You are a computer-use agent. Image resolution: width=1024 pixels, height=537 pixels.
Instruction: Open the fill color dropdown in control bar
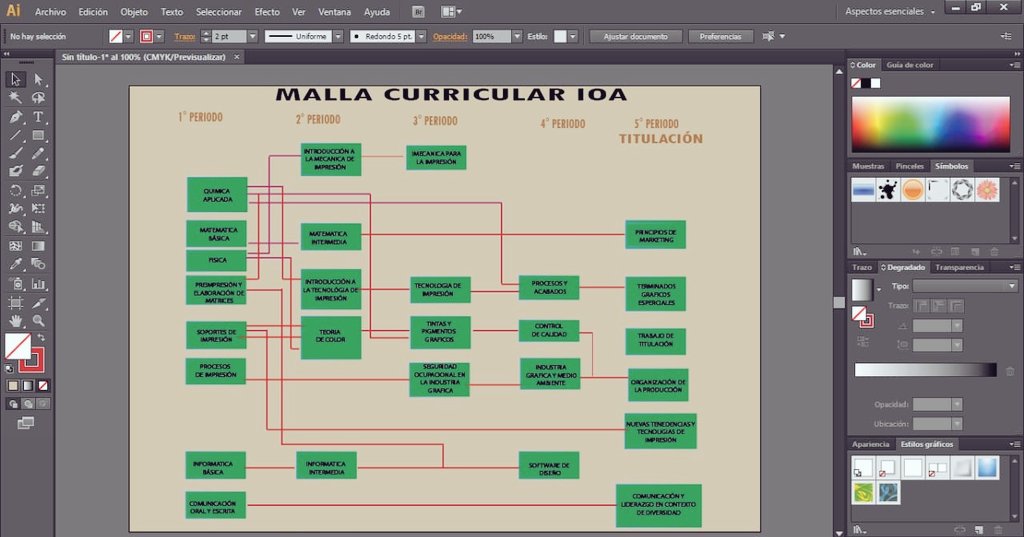[x=129, y=37]
